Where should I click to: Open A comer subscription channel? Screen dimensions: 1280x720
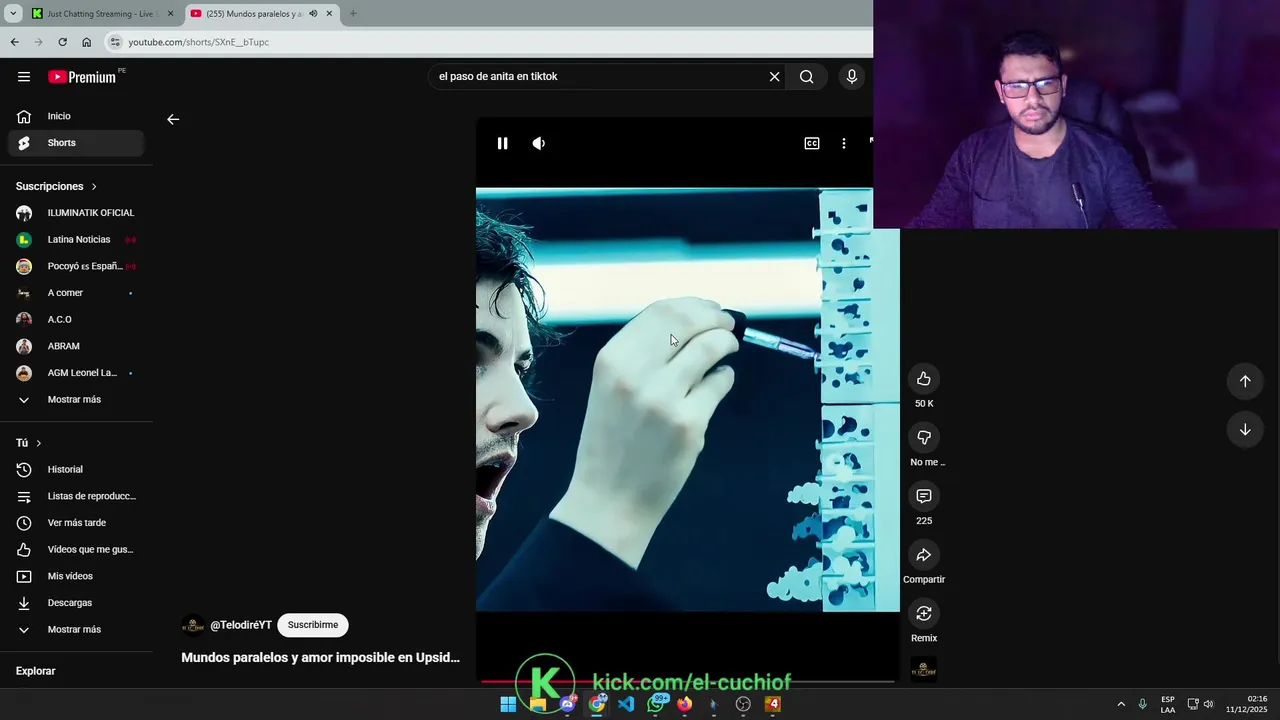click(76, 293)
